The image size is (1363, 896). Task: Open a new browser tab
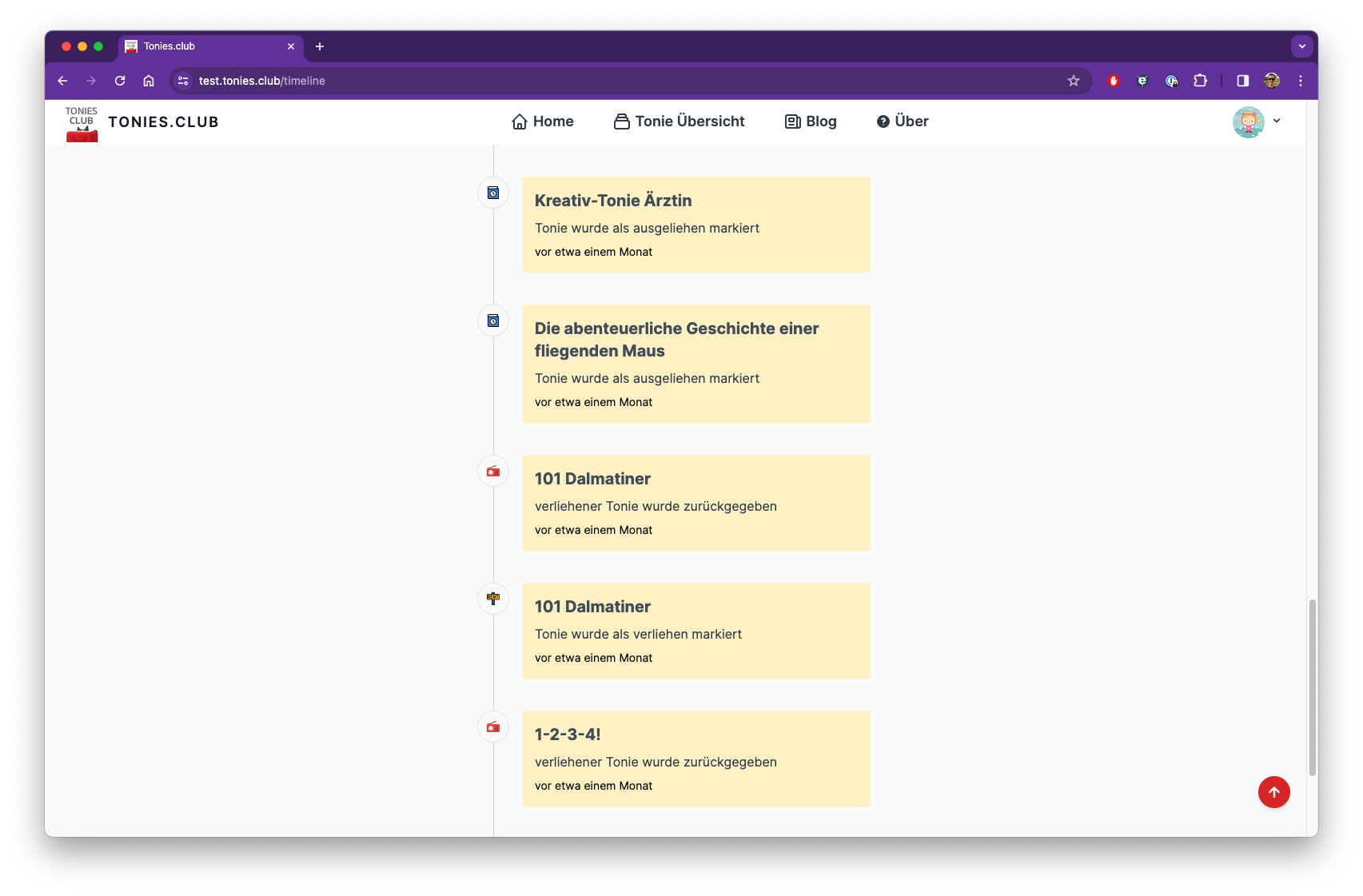coord(320,46)
